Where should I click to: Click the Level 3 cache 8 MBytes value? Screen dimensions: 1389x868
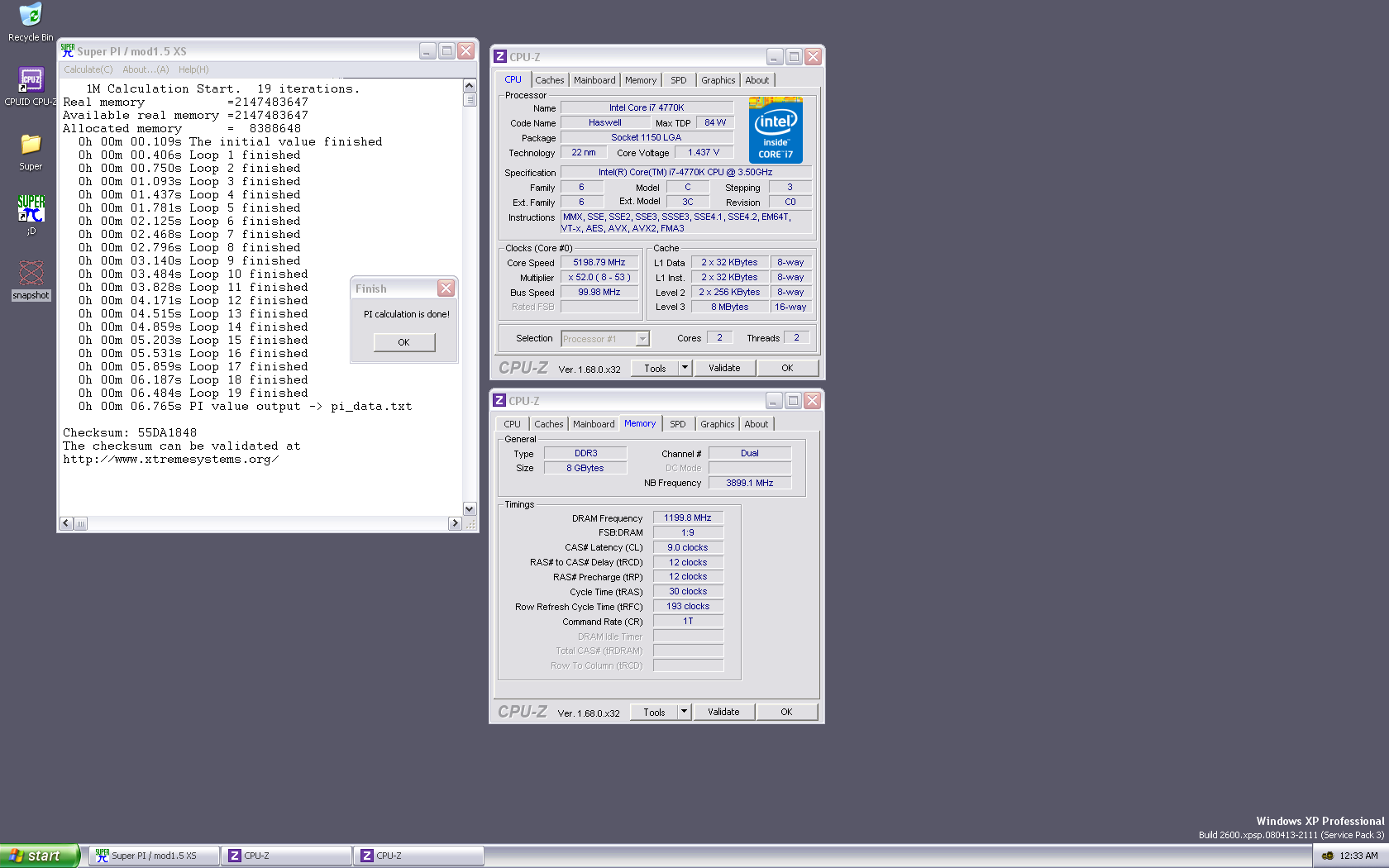730,308
